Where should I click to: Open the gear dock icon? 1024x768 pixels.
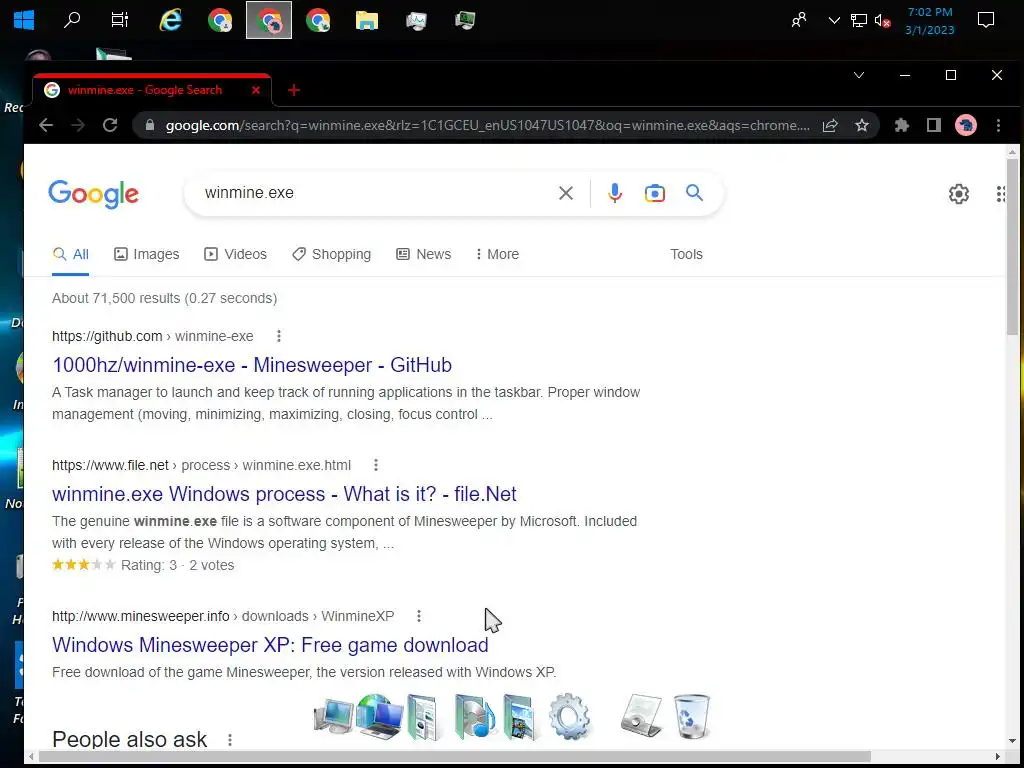(x=569, y=716)
